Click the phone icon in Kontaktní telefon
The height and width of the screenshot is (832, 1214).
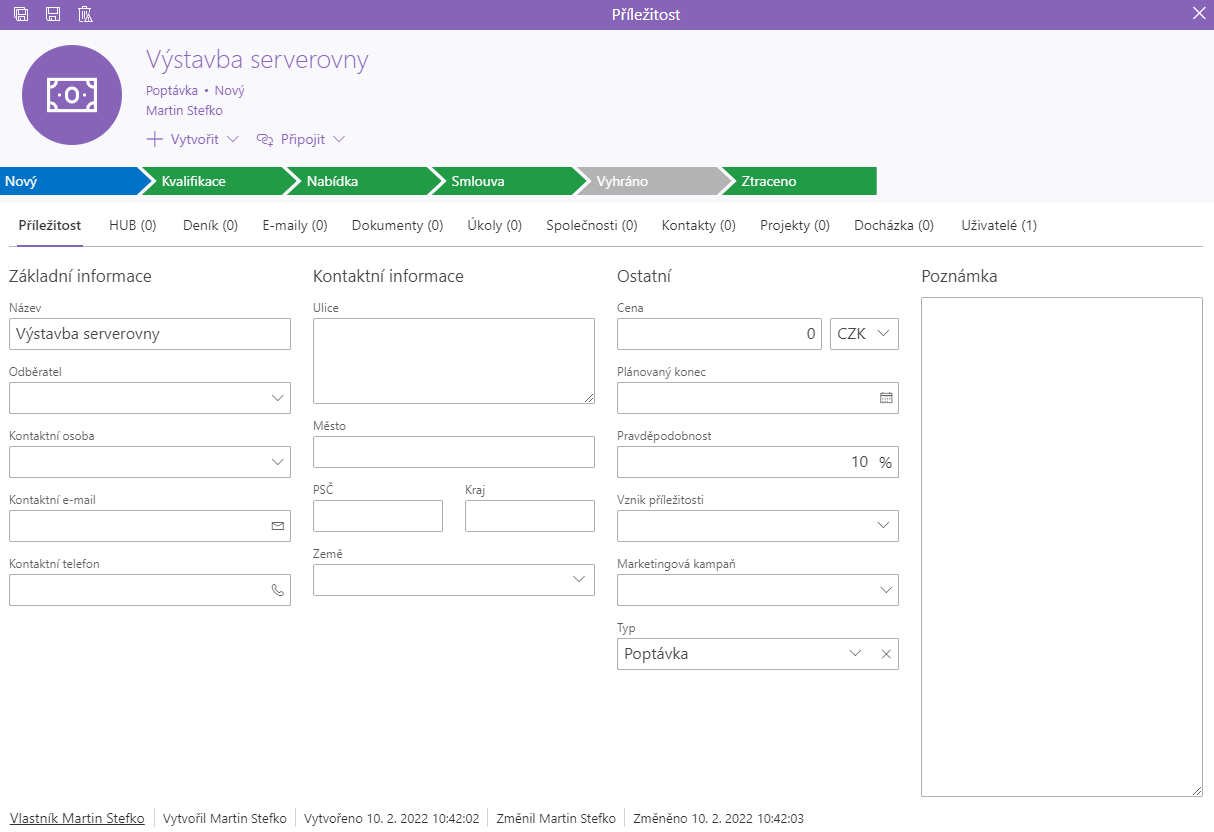(278, 590)
